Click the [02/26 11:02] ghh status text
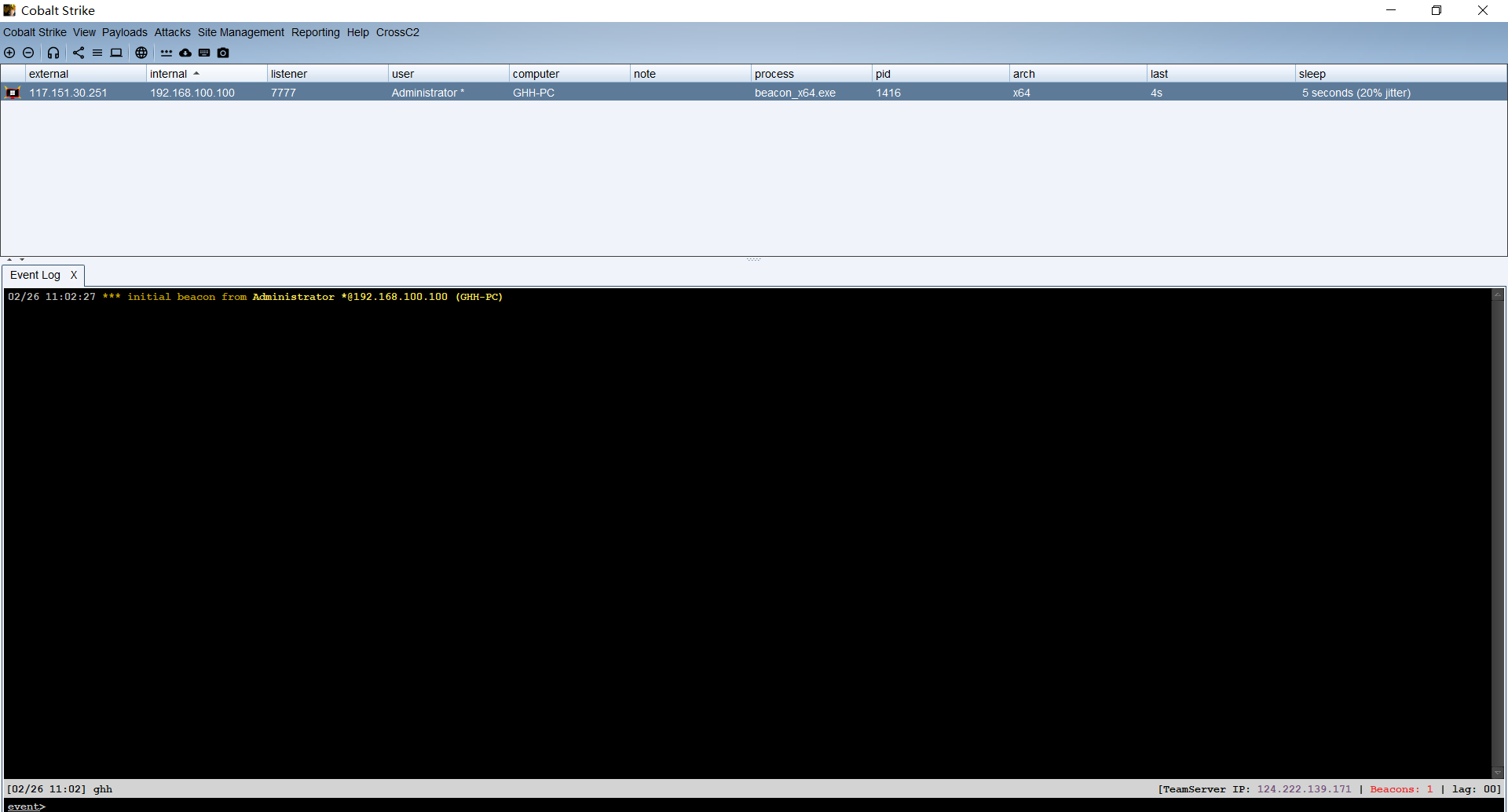1508x812 pixels. (60, 789)
